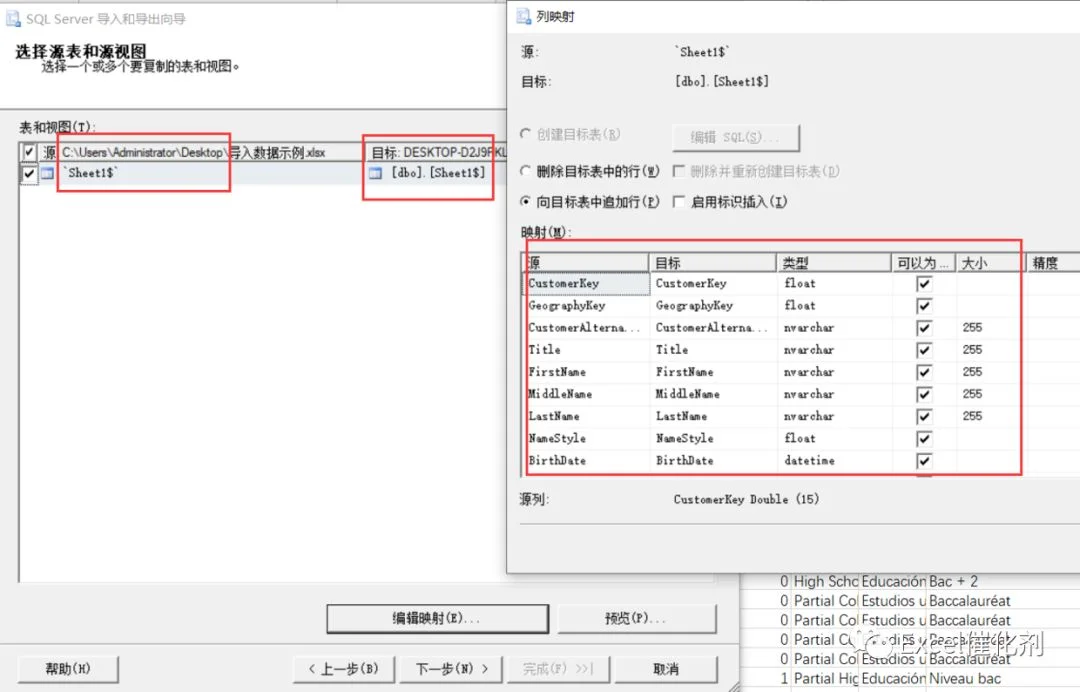Click the float type cell for NameStyle
Screen dimensions: 1080x692
[x=833, y=439]
